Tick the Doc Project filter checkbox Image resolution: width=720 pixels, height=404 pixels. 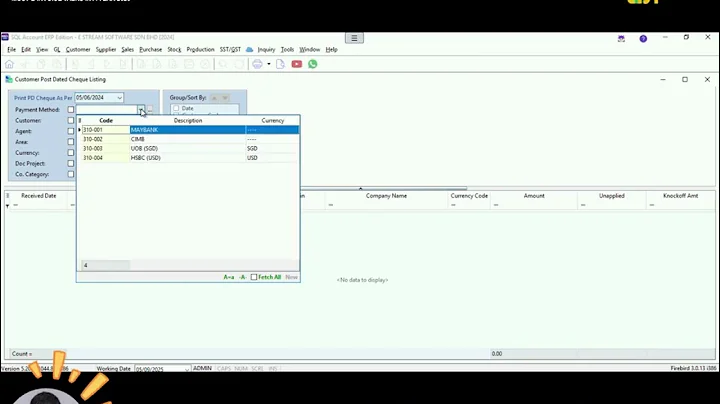click(x=71, y=163)
